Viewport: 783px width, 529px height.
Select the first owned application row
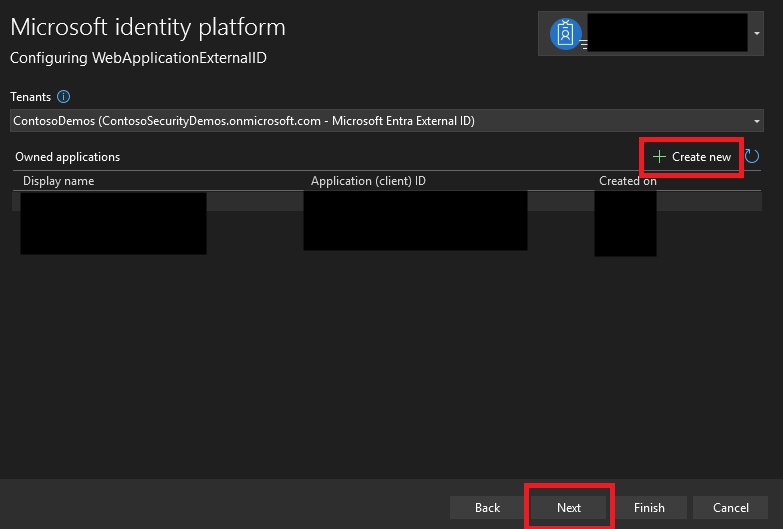(x=387, y=201)
